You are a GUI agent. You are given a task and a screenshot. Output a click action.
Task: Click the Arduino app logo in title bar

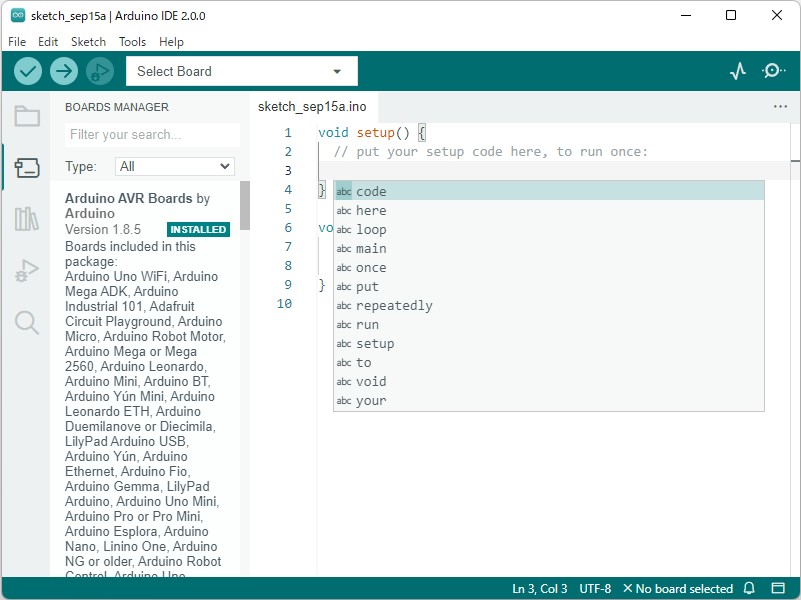(x=18, y=15)
